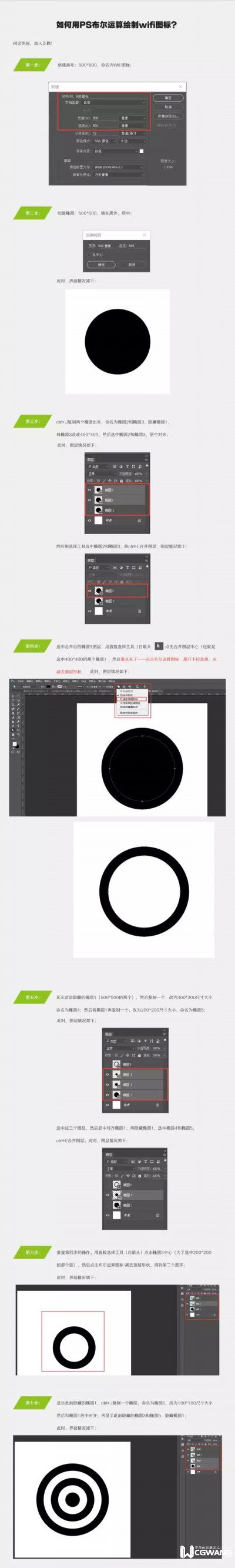The image size is (235, 1568).
Task: Click shape layer filter icon in 椭圆2 panel
Action: [x=133, y=467]
